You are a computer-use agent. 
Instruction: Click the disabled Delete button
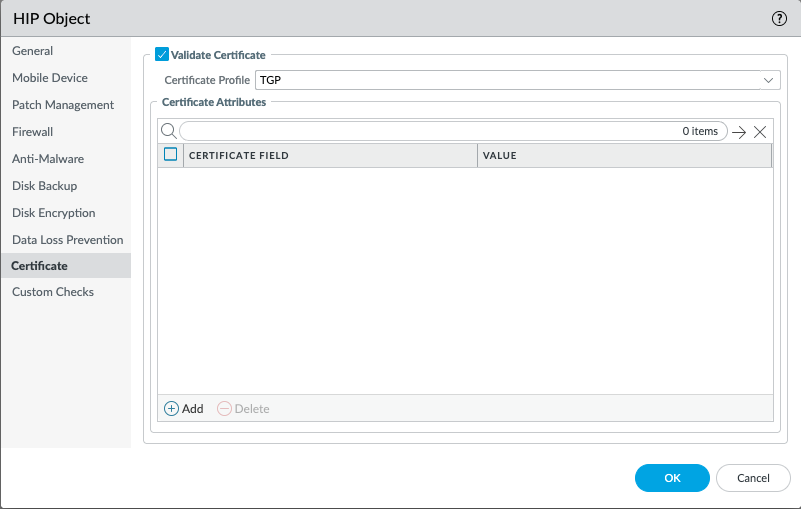click(x=243, y=409)
